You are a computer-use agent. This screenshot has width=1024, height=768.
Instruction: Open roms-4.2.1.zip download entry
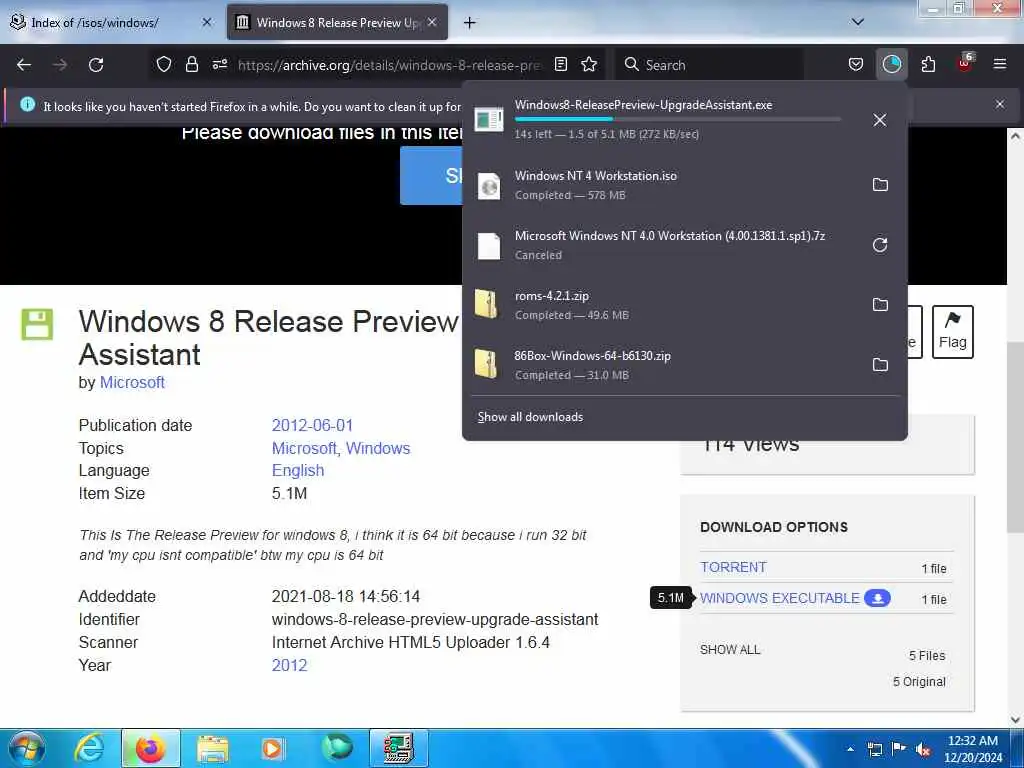point(666,305)
